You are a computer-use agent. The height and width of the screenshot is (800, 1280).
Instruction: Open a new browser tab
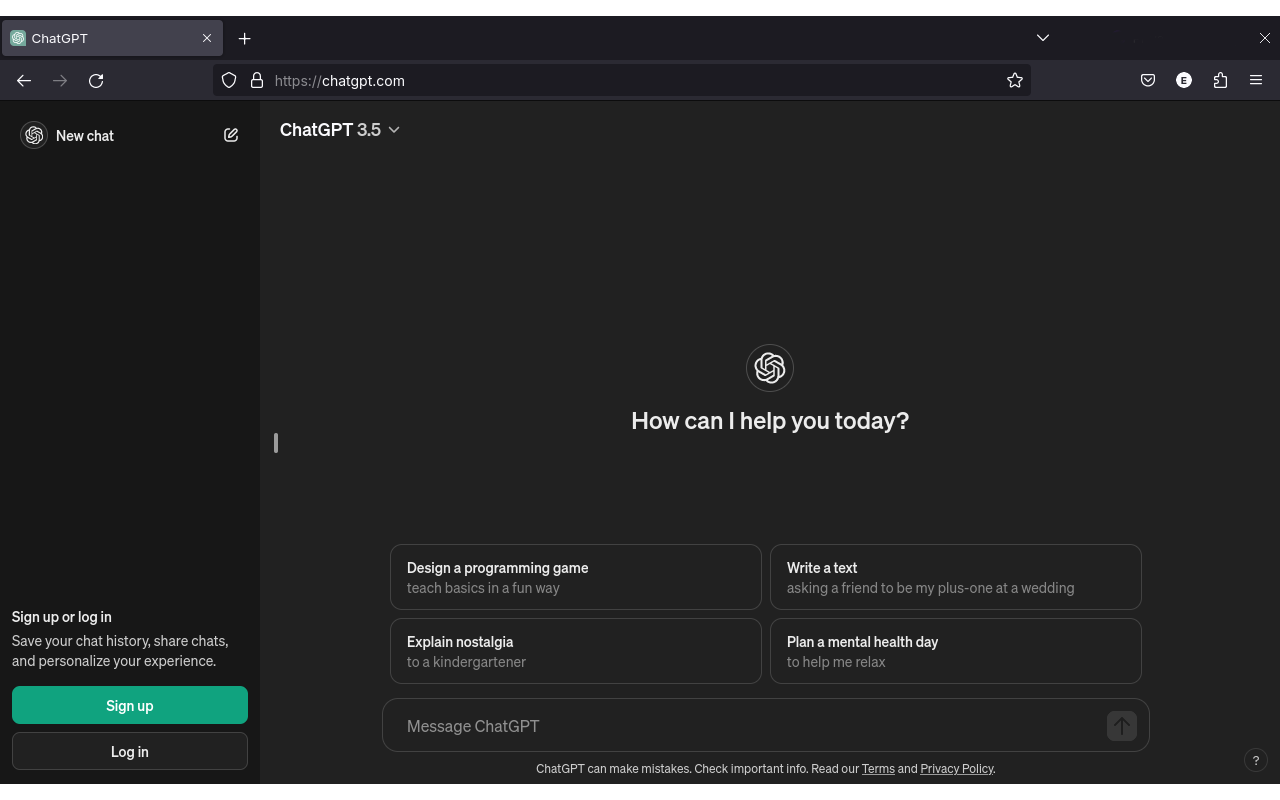[244, 38]
